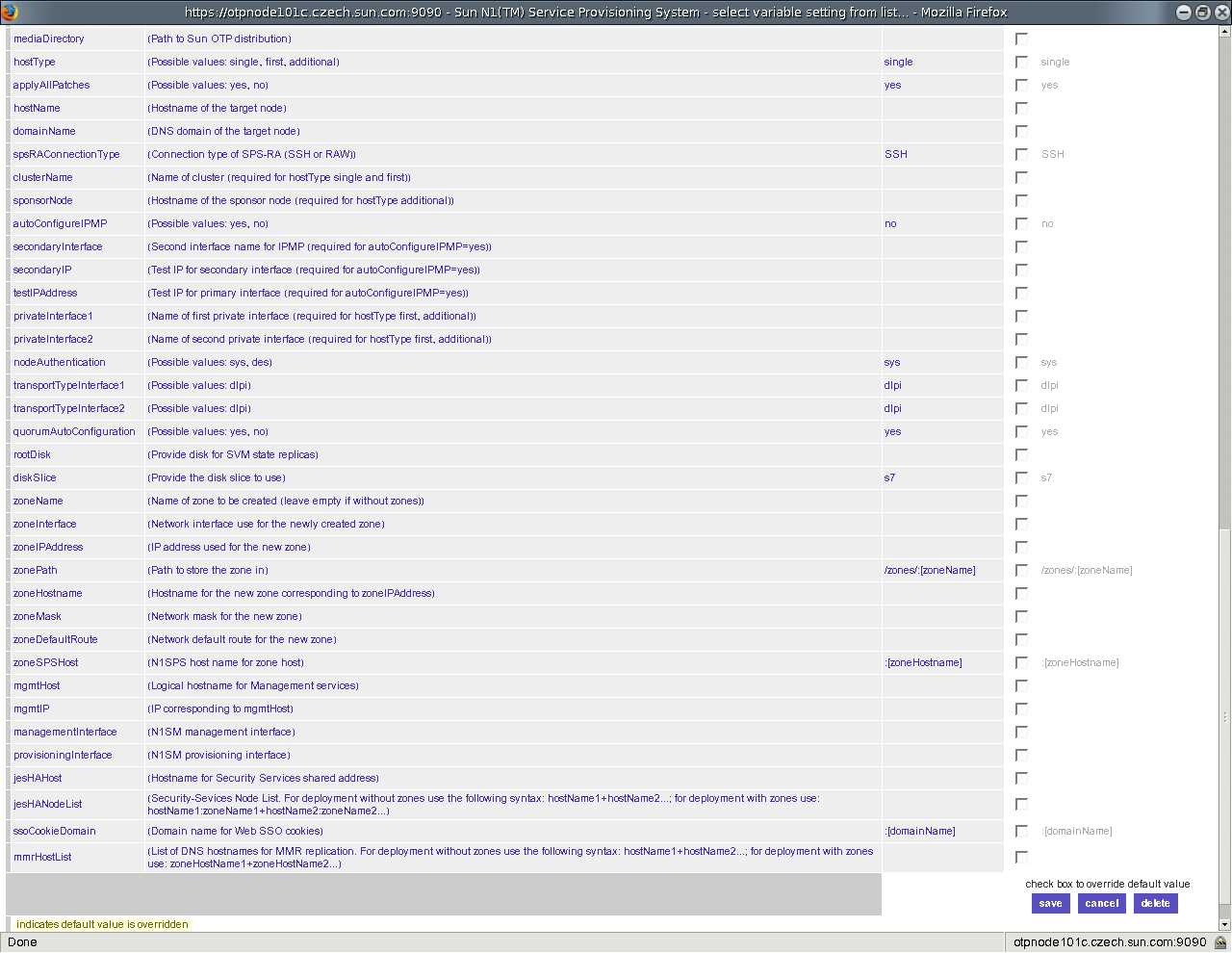The height and width of the screenshot is (953, 1232).
Task: Click the transportTypeInterface2 variable name
Action: pos(69,408)
